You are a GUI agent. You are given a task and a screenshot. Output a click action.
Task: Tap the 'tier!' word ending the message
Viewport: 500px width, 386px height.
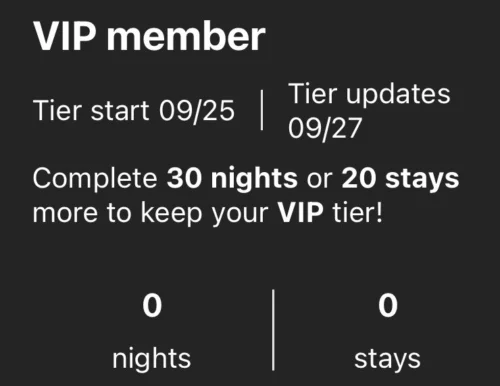[358, 212]
